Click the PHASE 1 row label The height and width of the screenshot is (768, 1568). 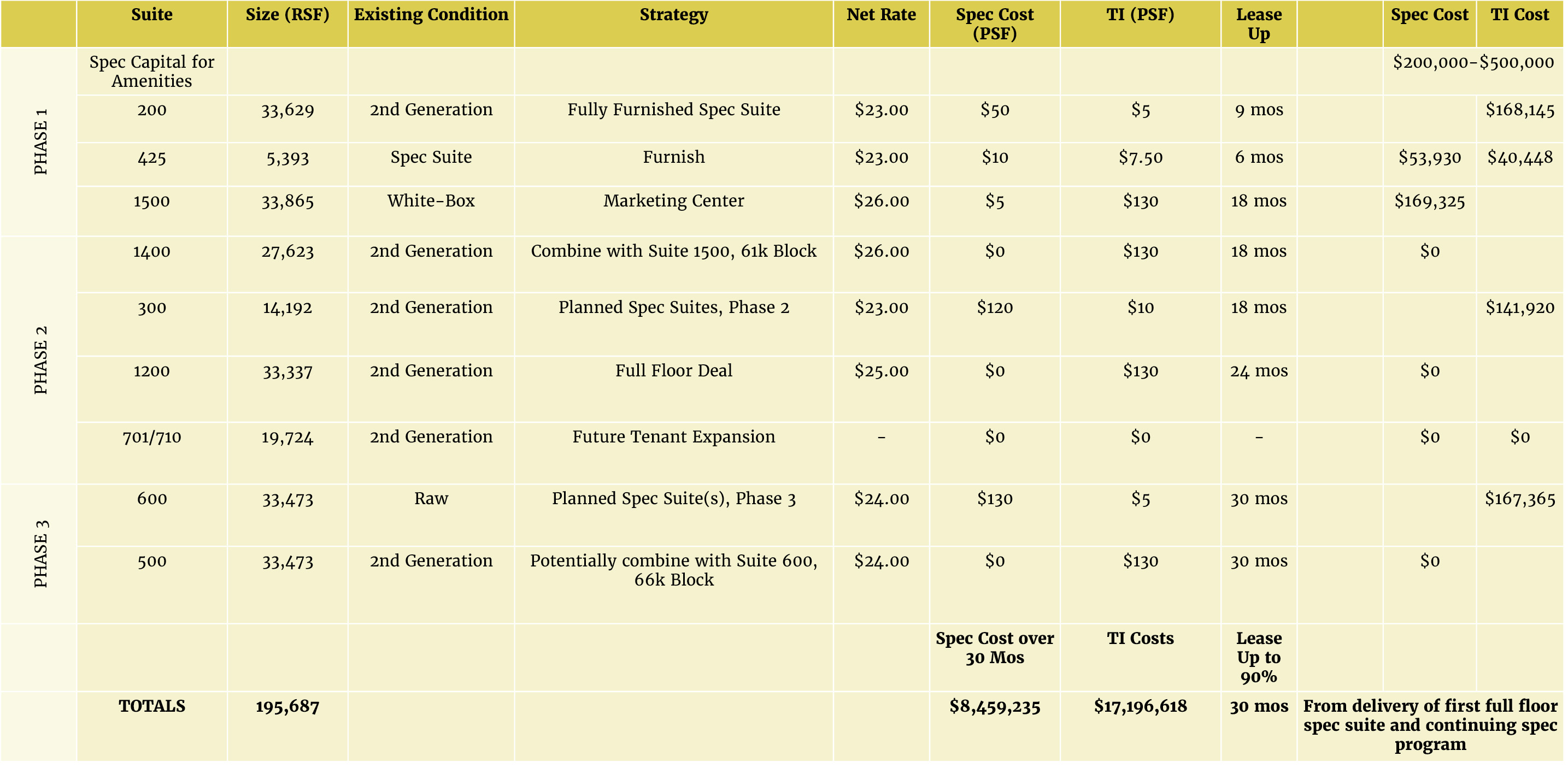[40, 142]
